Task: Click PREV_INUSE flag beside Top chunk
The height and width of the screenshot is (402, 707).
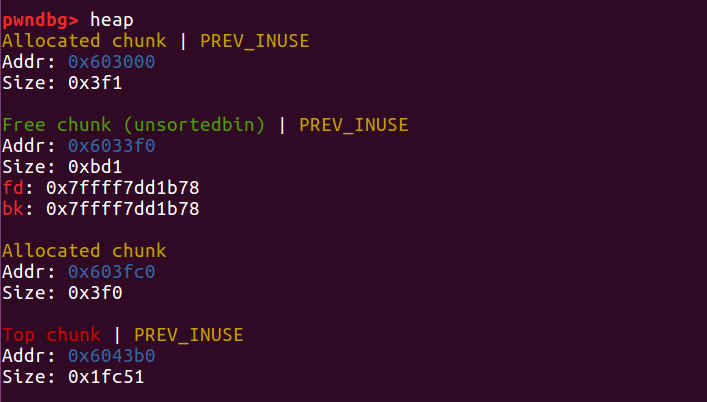Action: tap(189, 334)
